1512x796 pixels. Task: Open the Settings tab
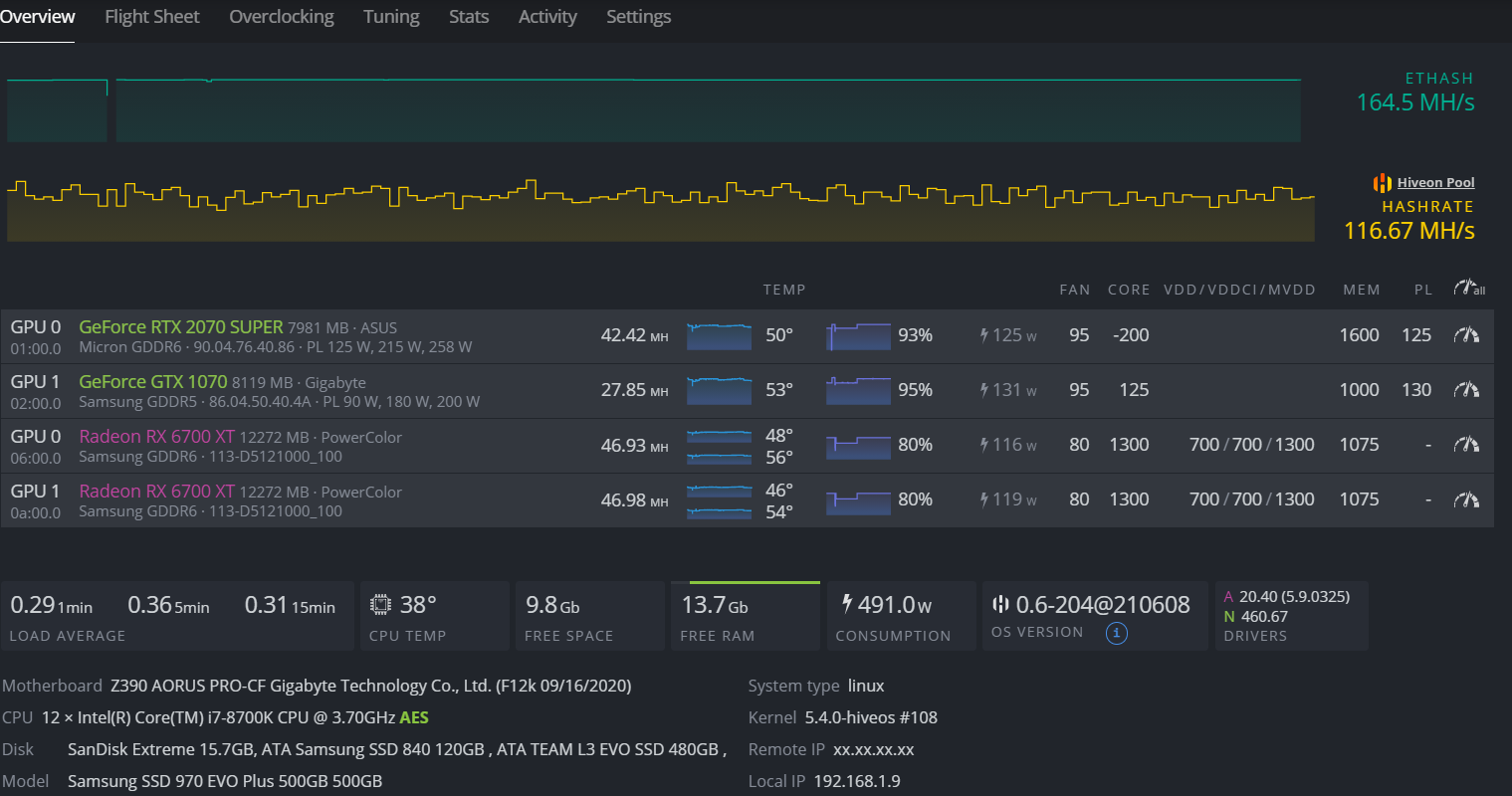coord(639,17)
